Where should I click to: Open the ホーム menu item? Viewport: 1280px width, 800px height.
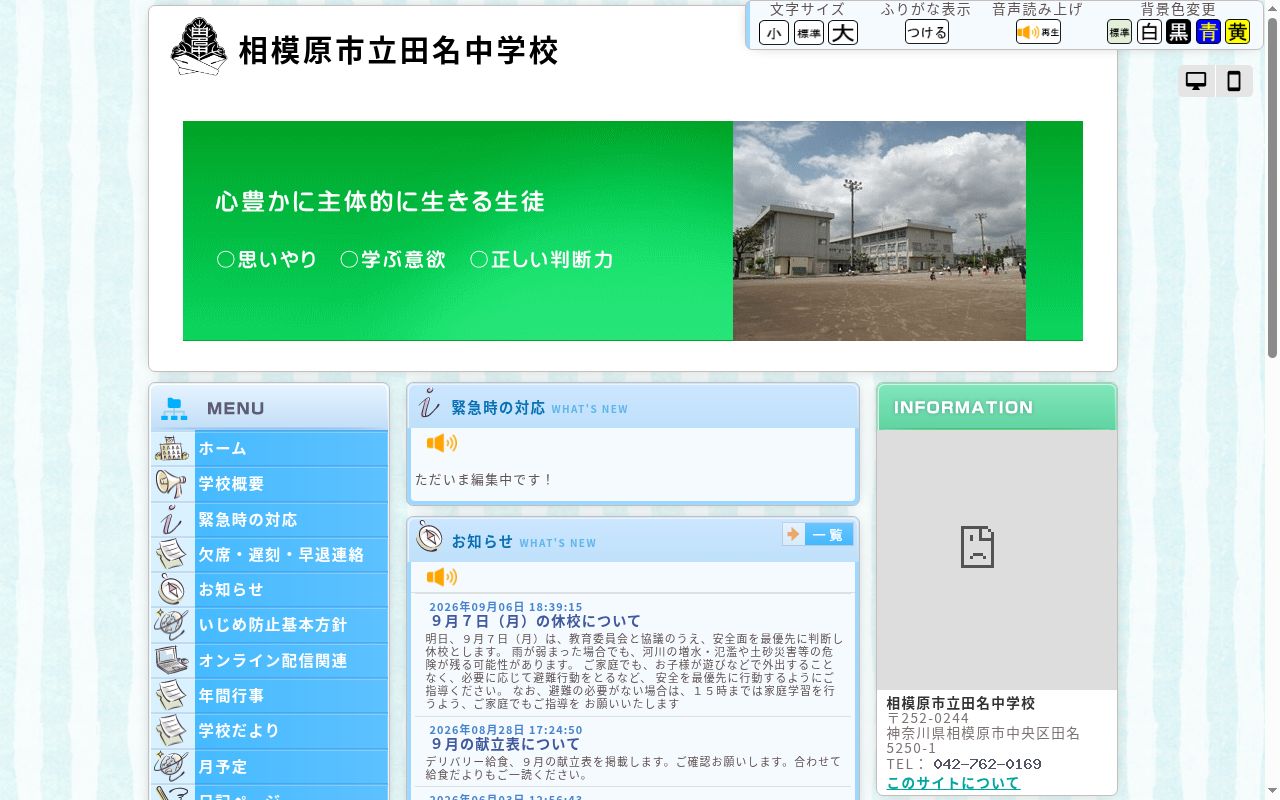coord(270,448)
